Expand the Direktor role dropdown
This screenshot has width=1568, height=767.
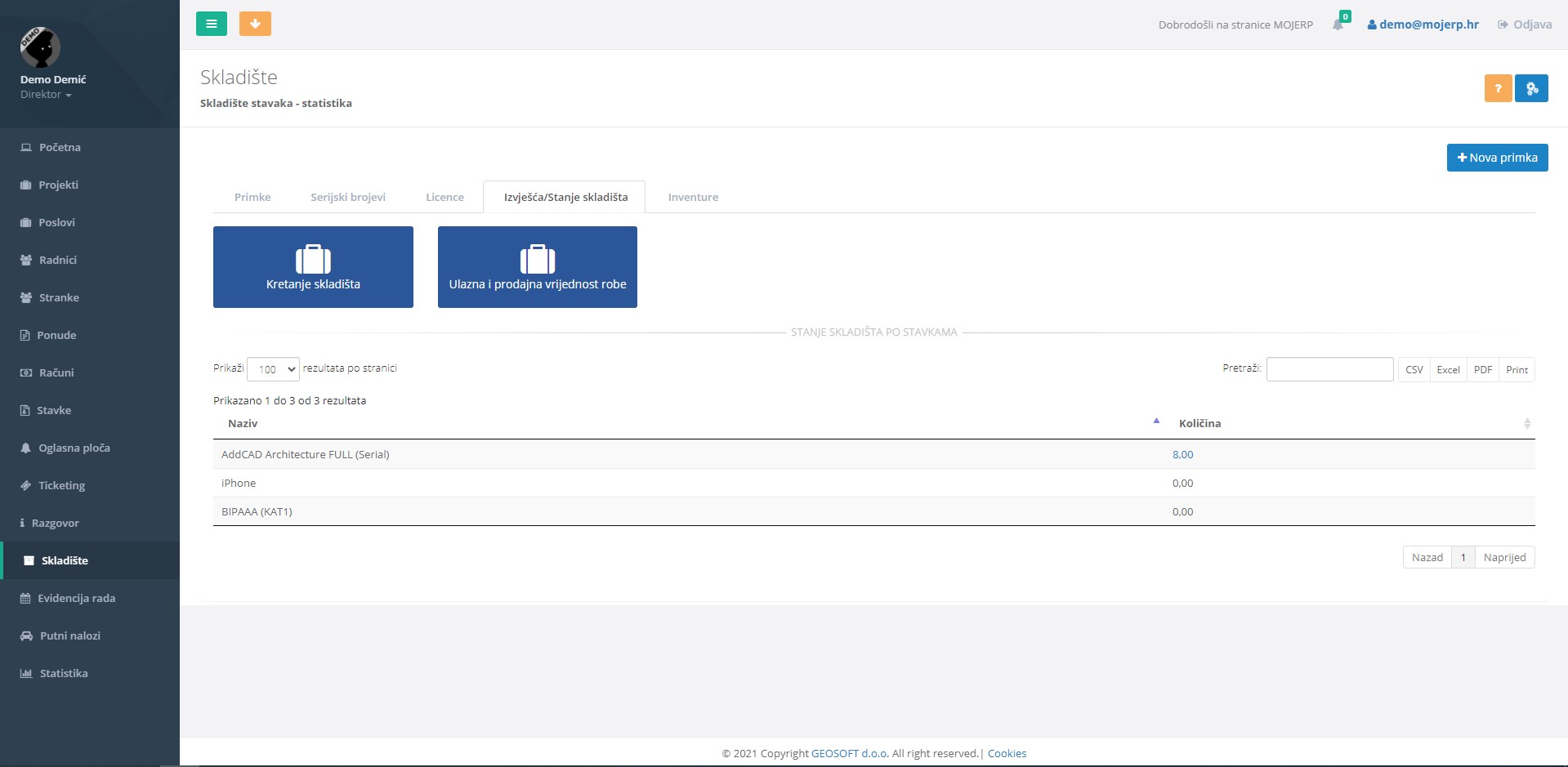46,95
